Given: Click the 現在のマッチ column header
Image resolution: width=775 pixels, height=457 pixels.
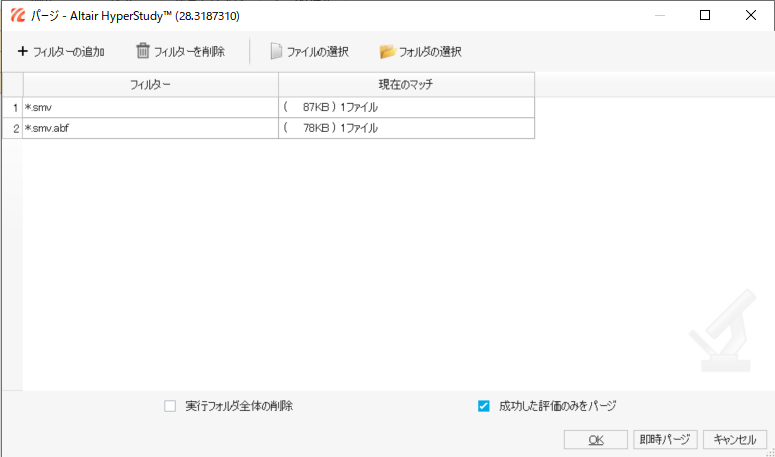Looking at the screenshot, I should pyautogui.click(x=405, y=85).
